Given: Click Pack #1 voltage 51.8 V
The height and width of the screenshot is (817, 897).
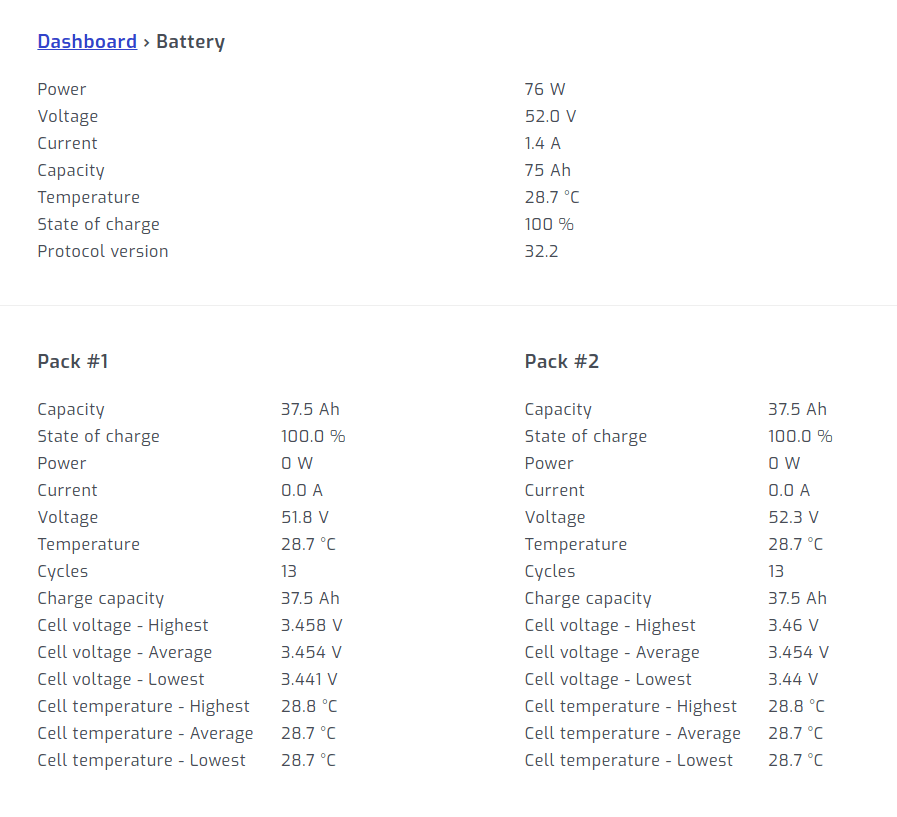Looking at the screenshot, I should 305,518.
